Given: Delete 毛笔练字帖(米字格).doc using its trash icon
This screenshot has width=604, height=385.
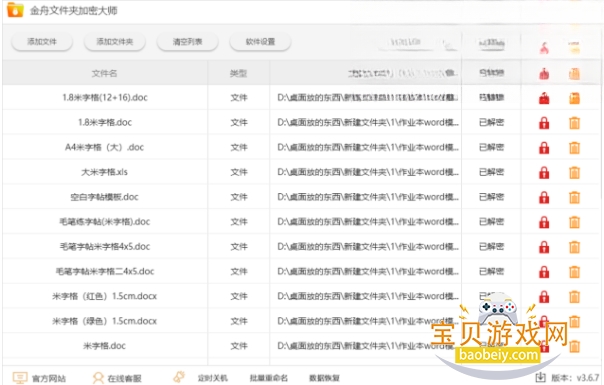Looking at the screenshot, I should [x=574, y=222].
